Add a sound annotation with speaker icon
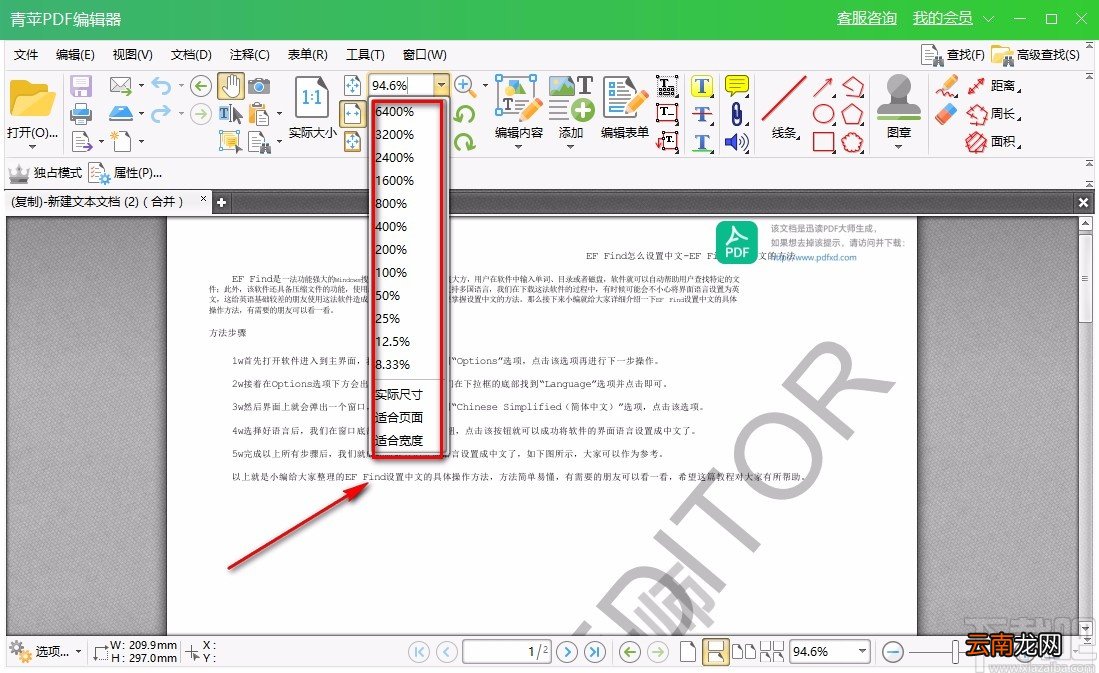This screenshot has height=673, width=1099. pos(736,142)
